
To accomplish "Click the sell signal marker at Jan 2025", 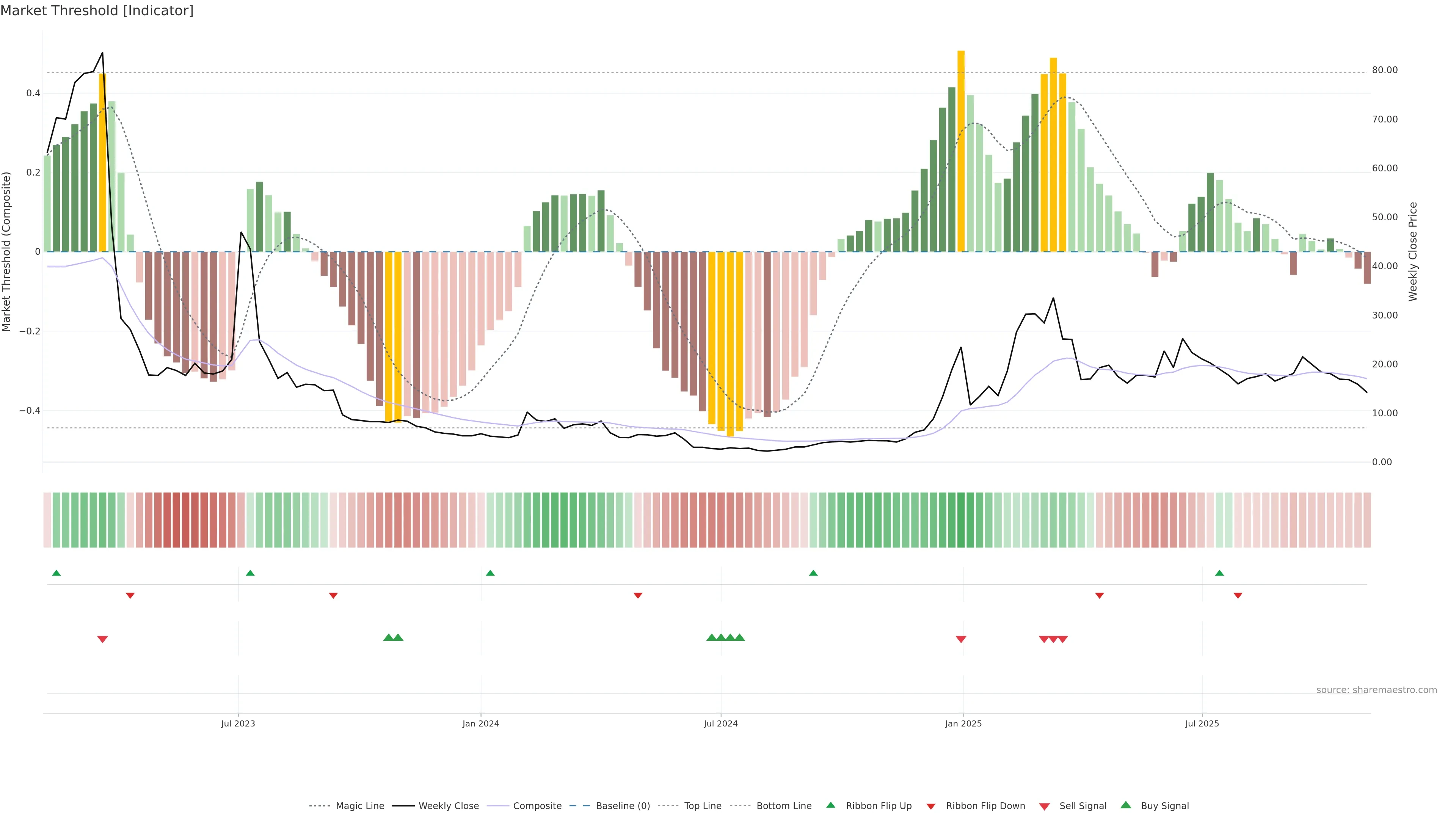I will (961, 639).
